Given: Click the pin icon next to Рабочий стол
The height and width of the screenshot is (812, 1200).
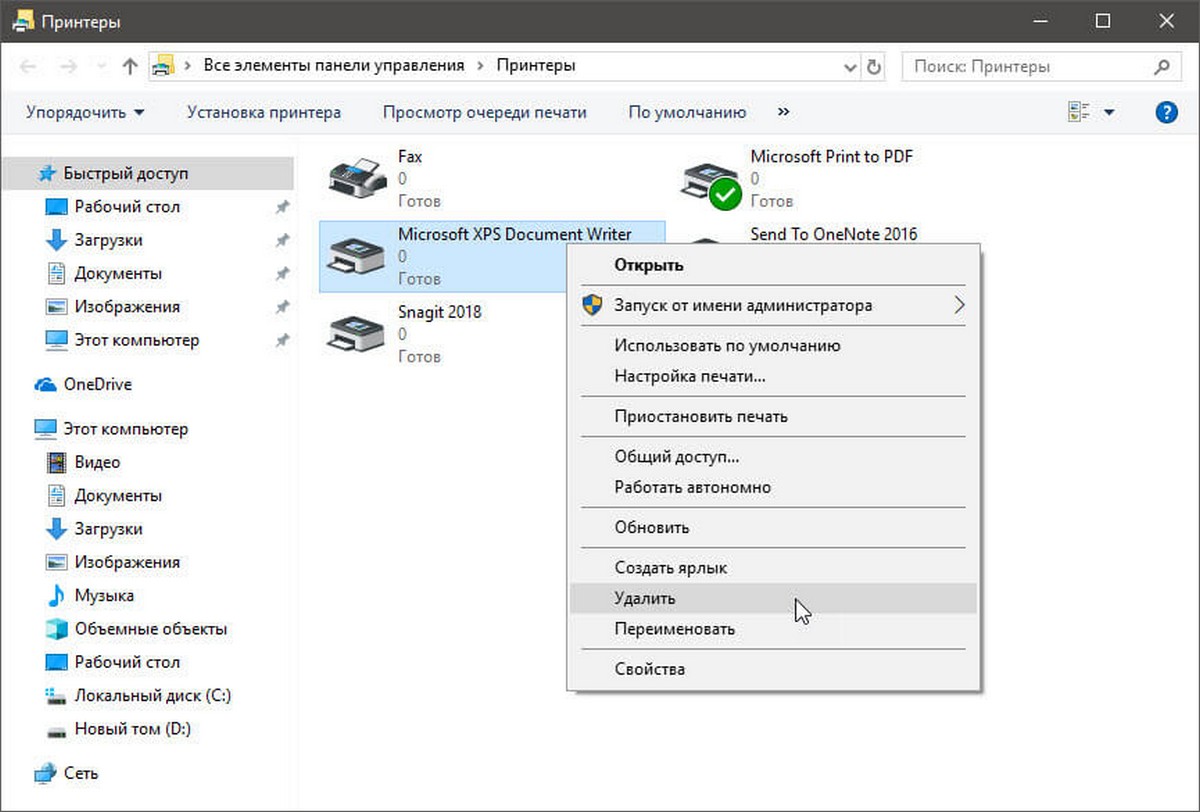Looking at the screenshot, I should click(x=282, y=207).
